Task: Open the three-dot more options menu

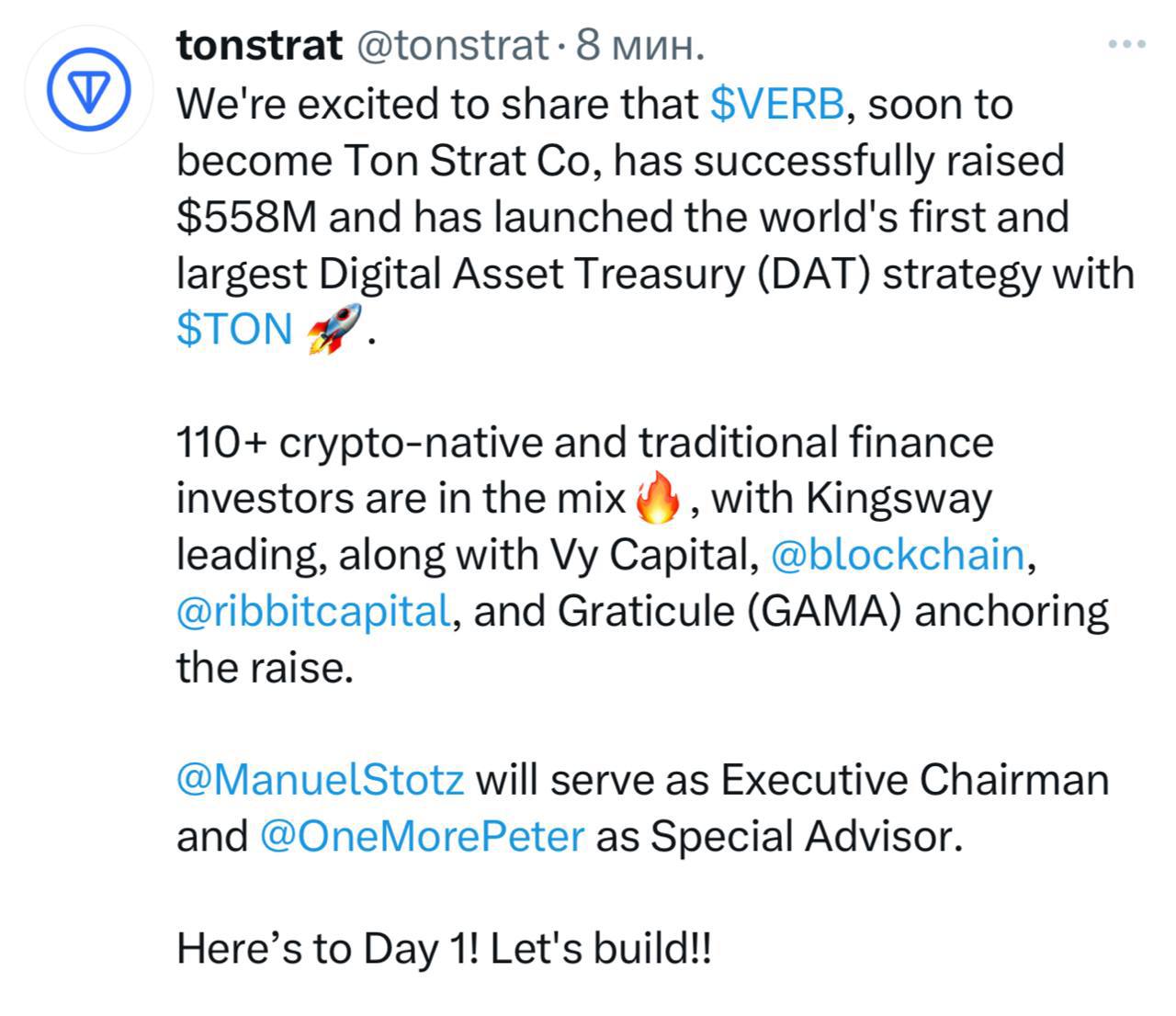Action: 1126,44
